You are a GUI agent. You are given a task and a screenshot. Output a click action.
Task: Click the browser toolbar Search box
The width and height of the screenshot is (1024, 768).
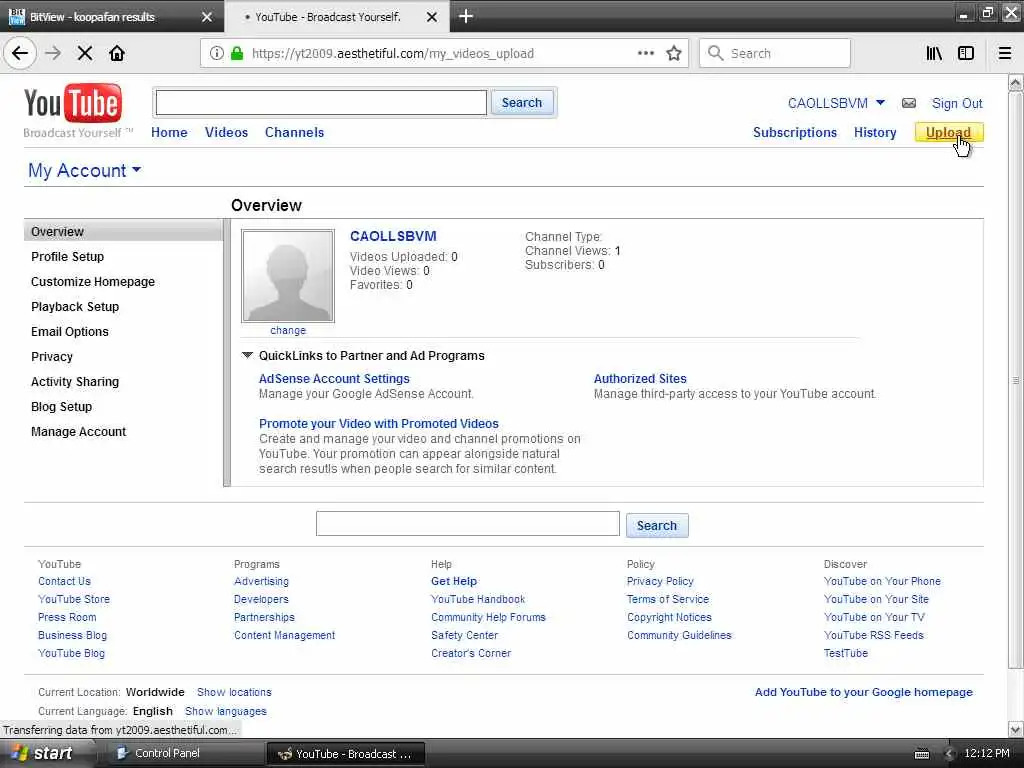[775, 53]
